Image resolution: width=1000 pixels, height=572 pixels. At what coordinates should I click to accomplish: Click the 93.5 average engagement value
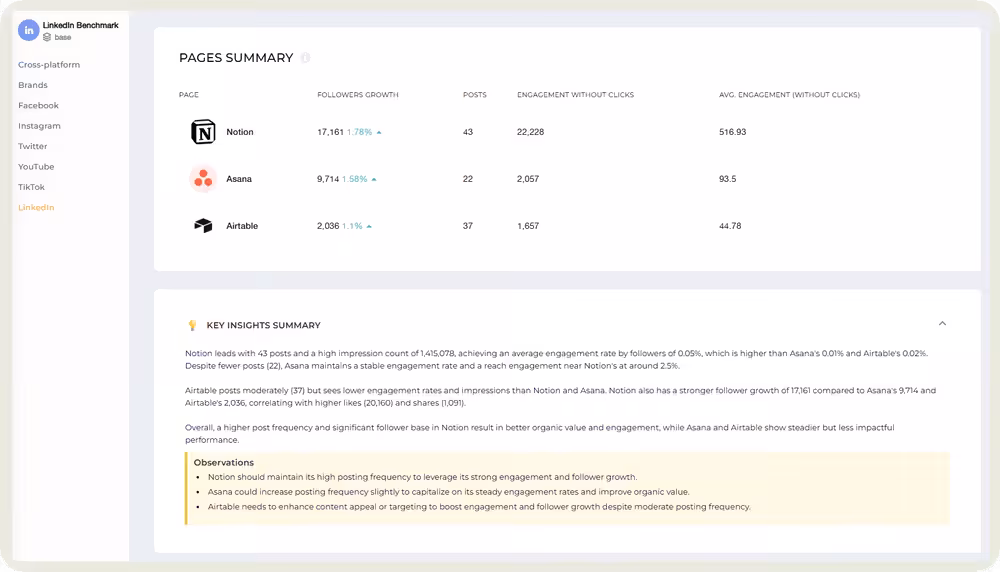(x=728, y=179)
